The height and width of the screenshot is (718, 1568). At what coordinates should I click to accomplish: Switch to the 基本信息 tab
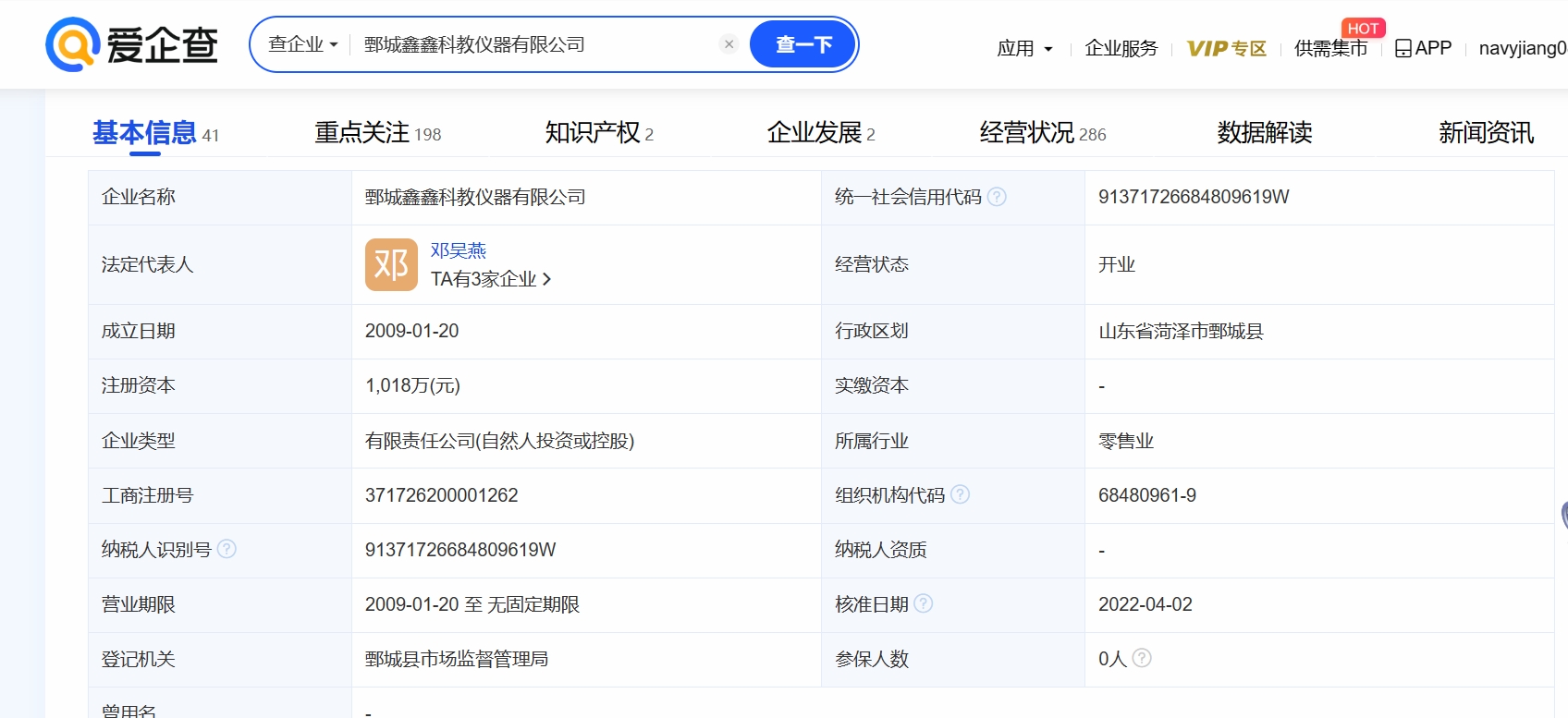[x=155, y=133]
